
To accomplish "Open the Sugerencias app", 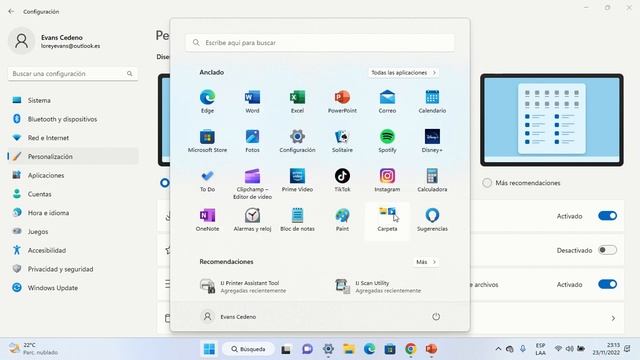I will (432, 220).
